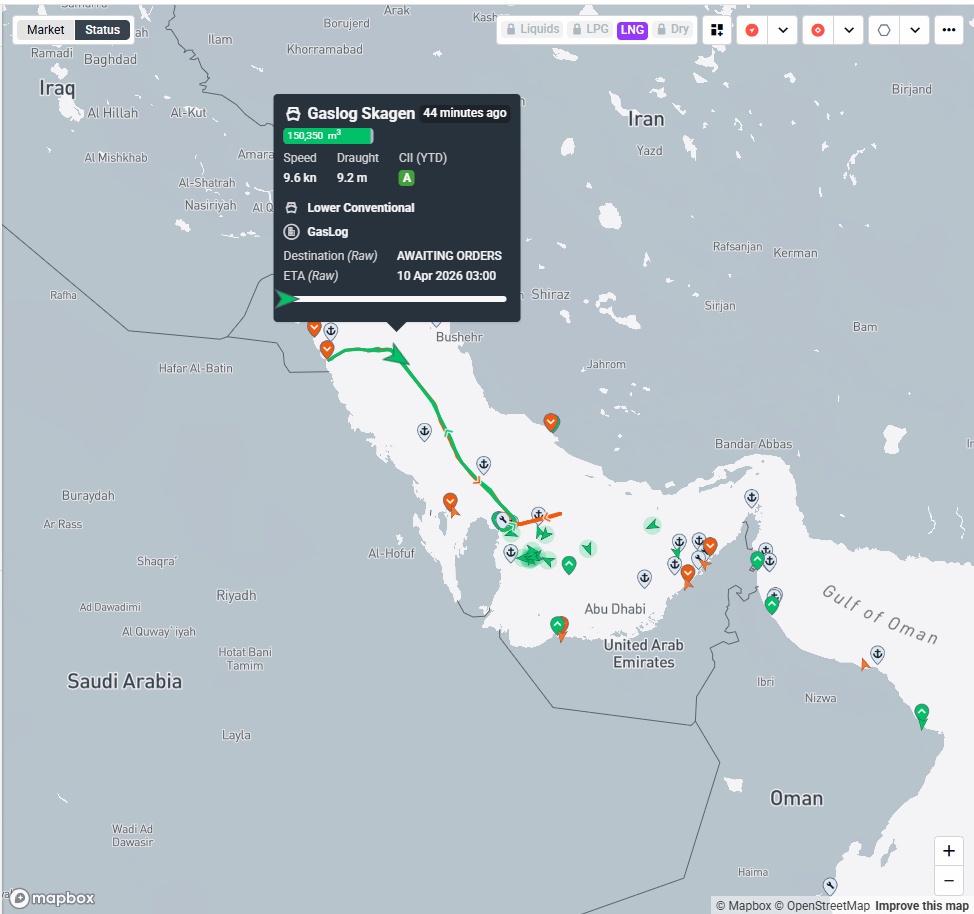Zoom out with the minus button
The width and height of the screenshot is (974, 914).
coord(949,880)
